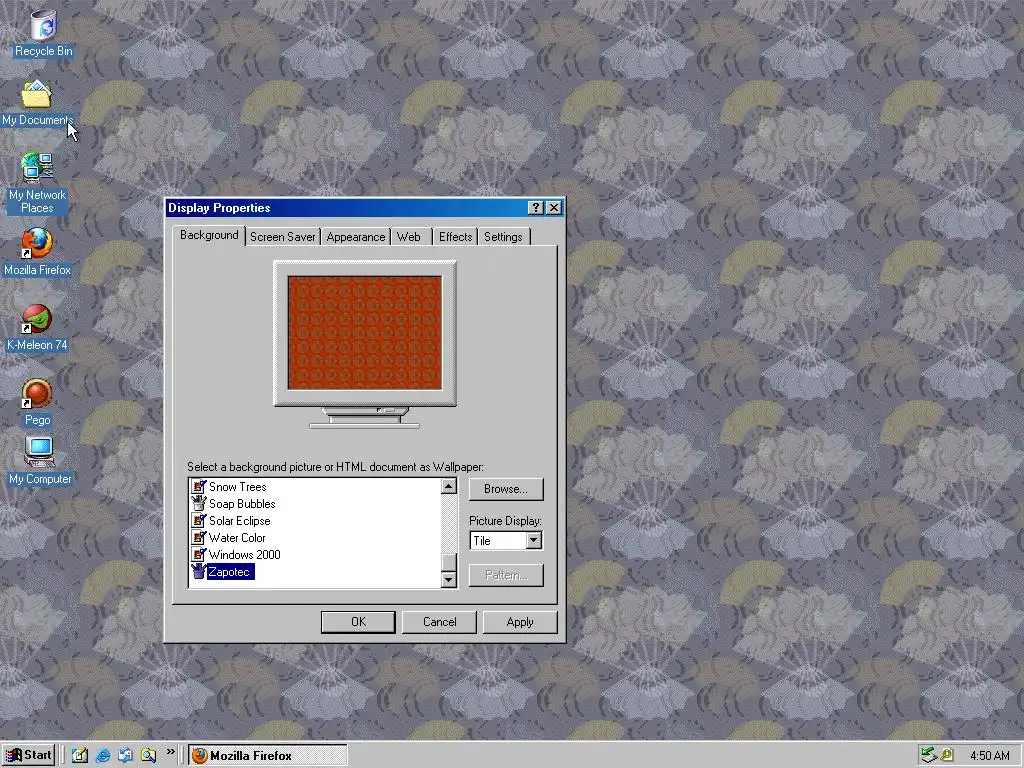
Task: Launch Outlook Express from quick launch
Action: coord(125,755)
